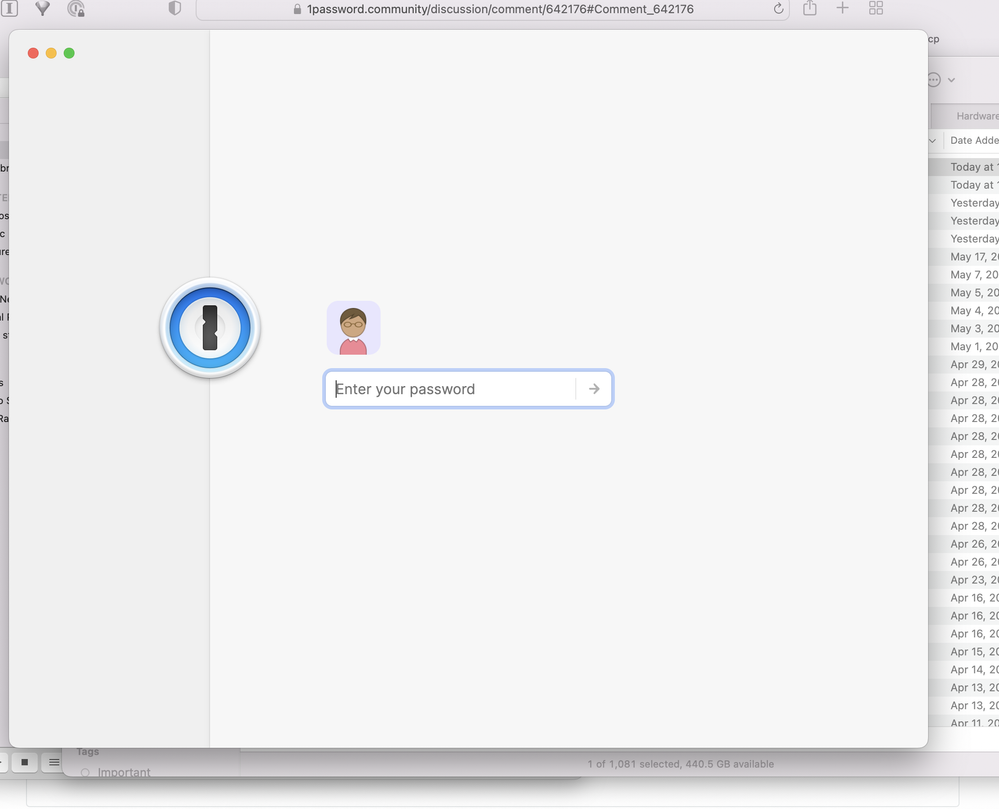Click the privacy shield icon in Safari
The image size is (999, 809).
point(174,8)
